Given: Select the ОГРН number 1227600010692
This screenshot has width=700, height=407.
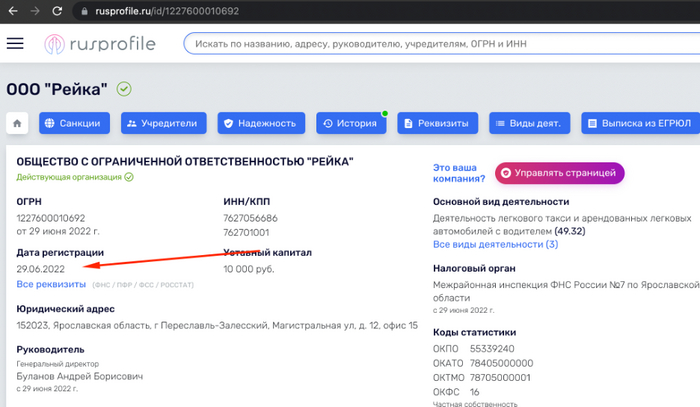Looking at the screenshot, I should pyautogui.click(x=50, y=218).
